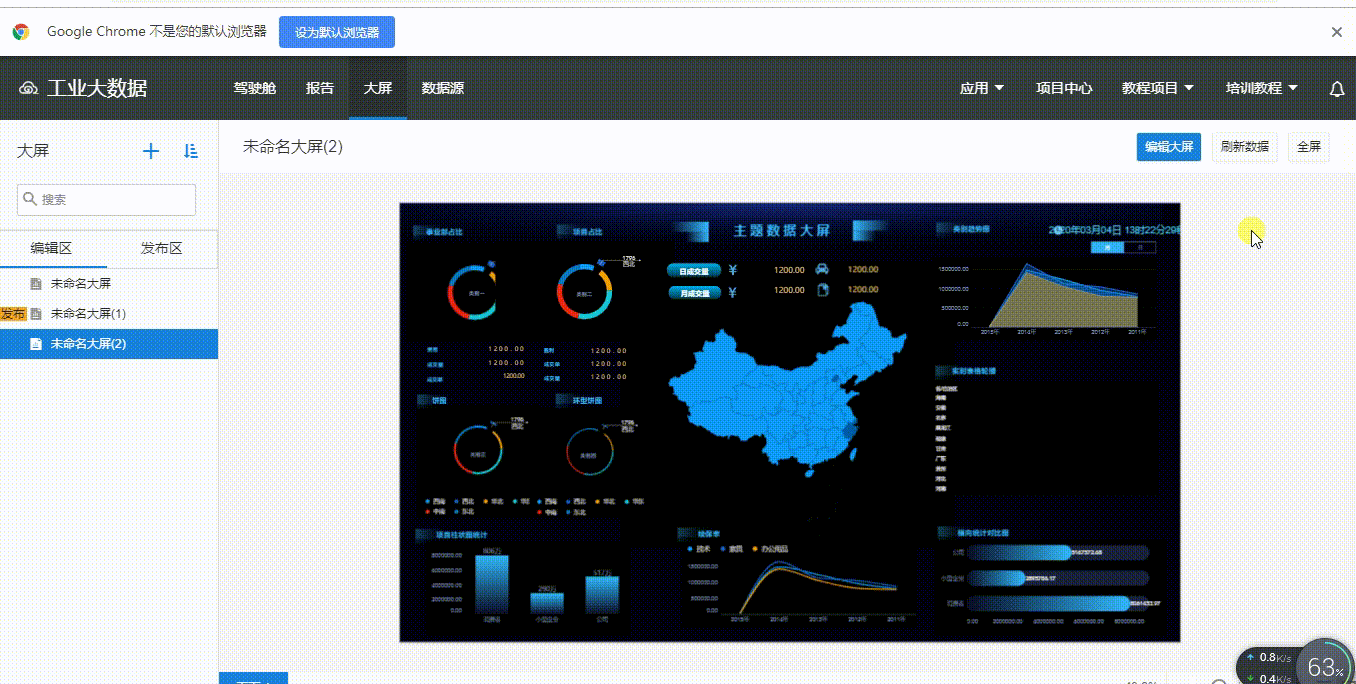Expand the 培训教程 dropdown menu
The width and height of the screenshot is (1356, 684).
[x=1261, y=88]
